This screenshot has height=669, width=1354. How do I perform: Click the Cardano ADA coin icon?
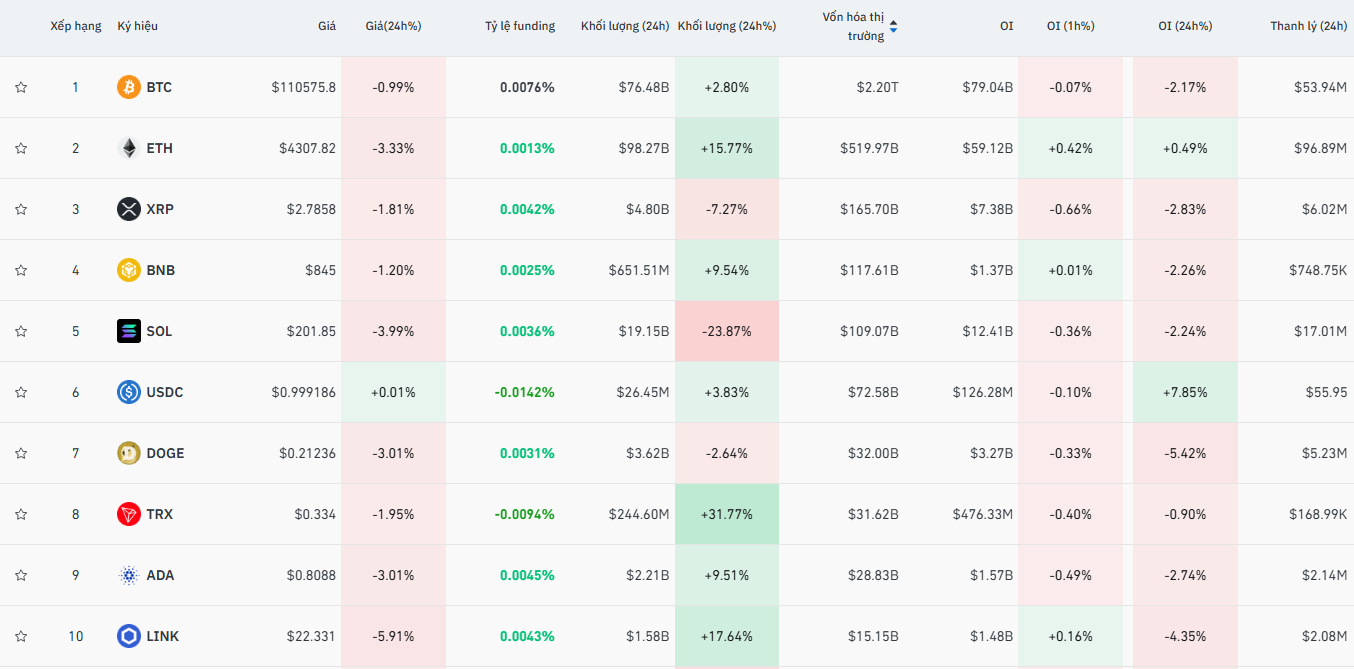129,575
